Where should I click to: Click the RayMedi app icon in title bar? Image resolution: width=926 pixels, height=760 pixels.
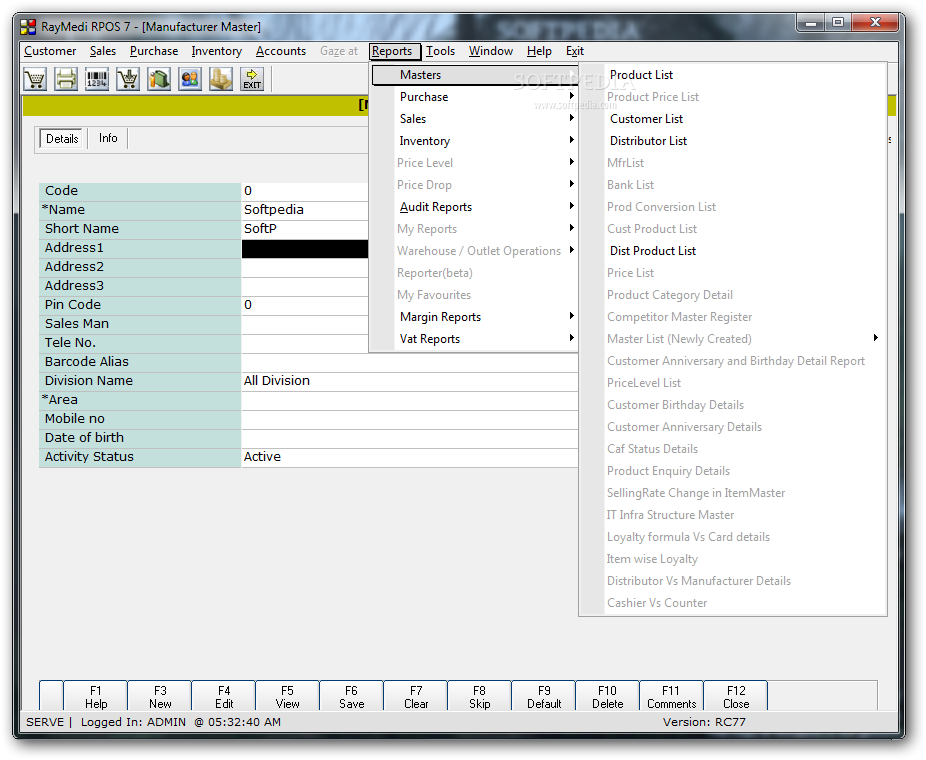(28, 27)
